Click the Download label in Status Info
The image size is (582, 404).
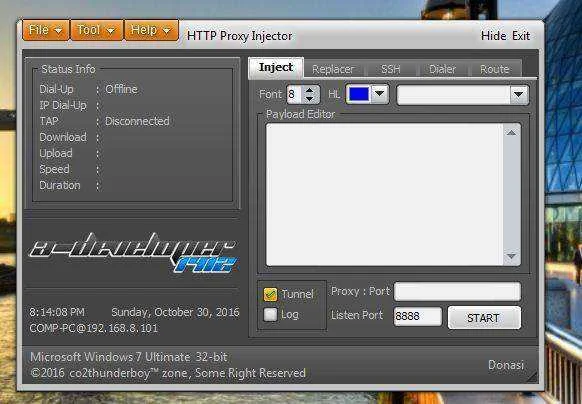tap(63, 137)
